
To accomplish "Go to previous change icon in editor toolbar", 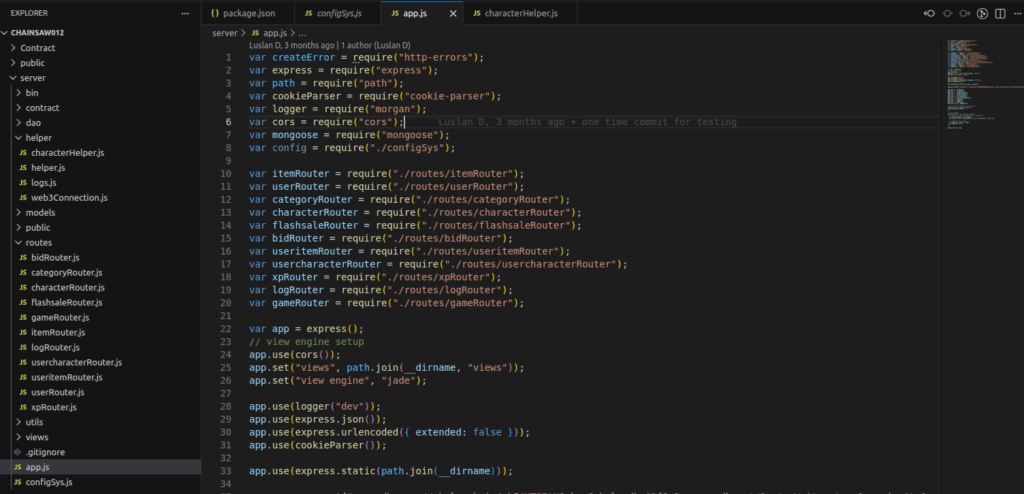I will [x=929, y=13].
